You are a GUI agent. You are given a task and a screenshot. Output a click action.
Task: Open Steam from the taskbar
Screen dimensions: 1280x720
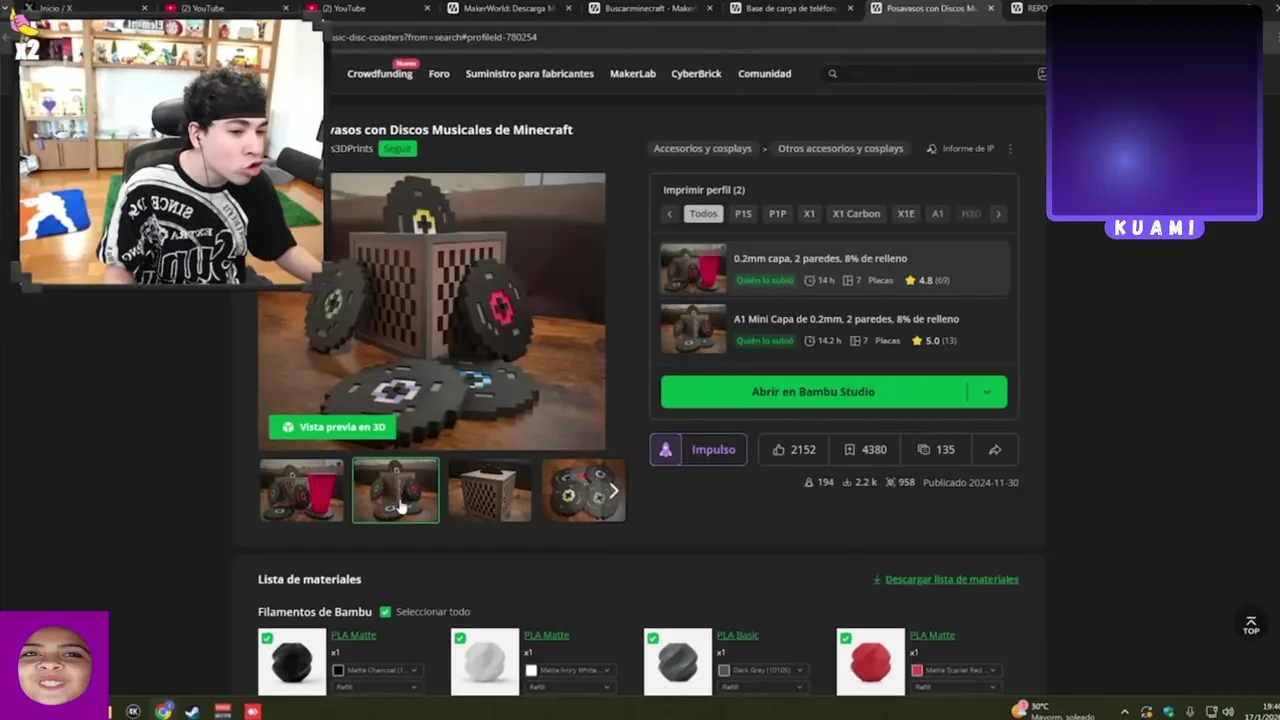coord(192,711)
